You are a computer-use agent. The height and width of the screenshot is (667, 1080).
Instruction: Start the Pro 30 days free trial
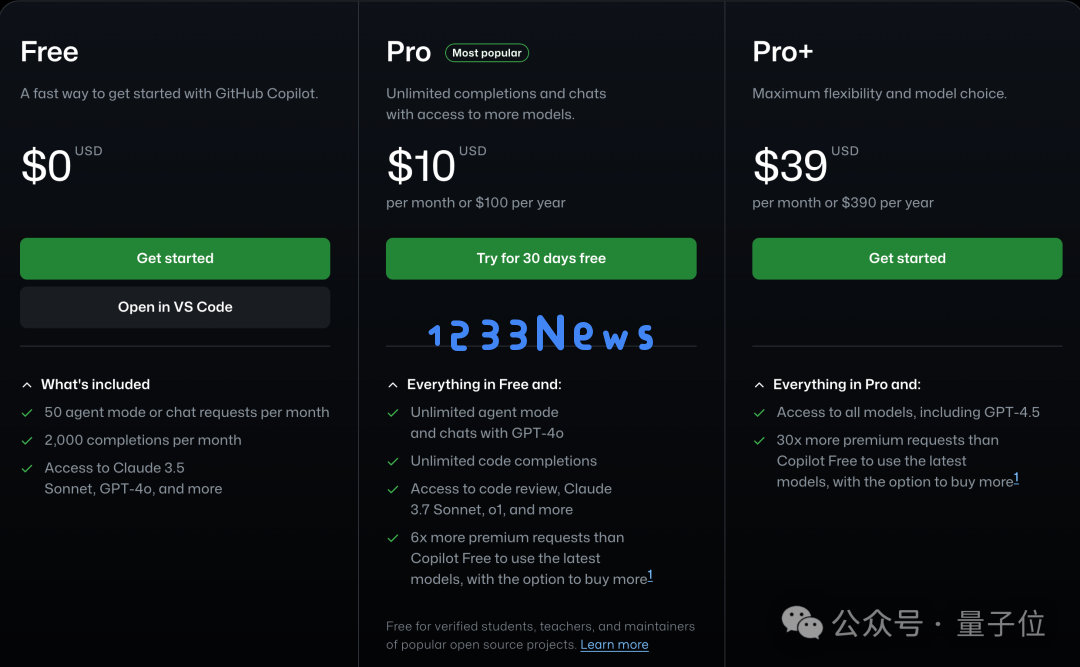click(541, 258)
